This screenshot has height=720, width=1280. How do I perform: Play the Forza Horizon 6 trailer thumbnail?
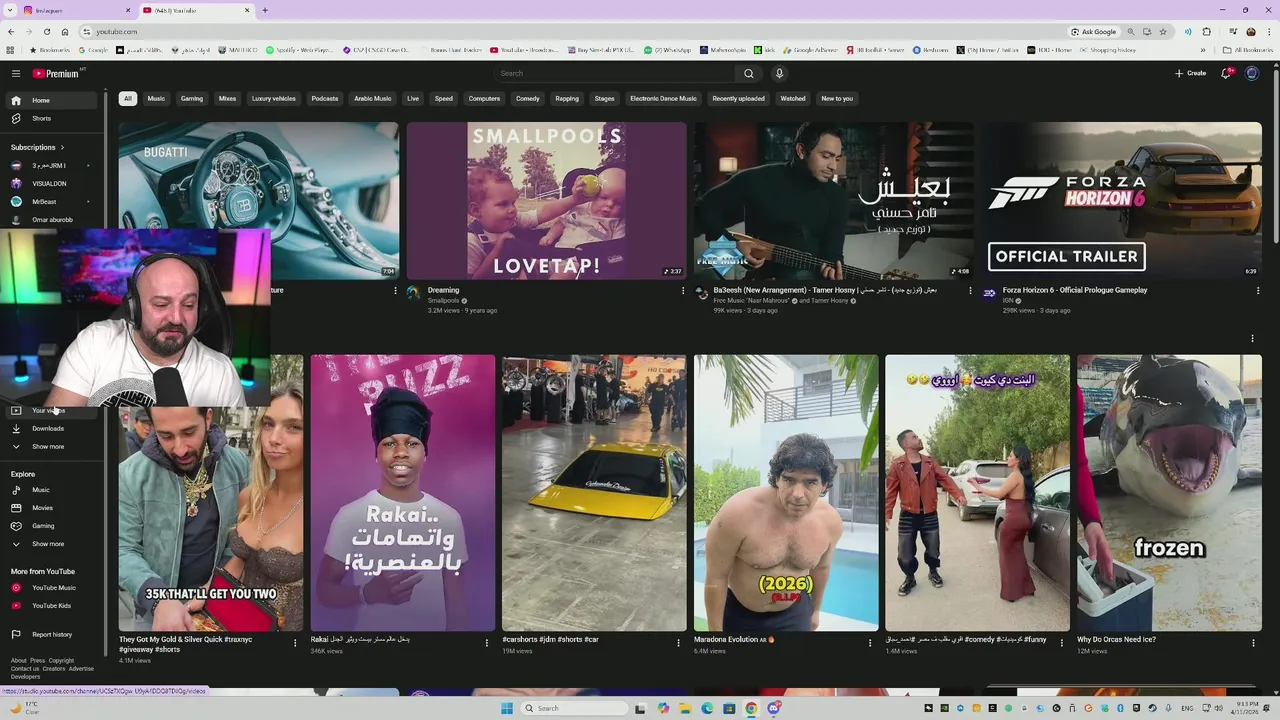1122,200
